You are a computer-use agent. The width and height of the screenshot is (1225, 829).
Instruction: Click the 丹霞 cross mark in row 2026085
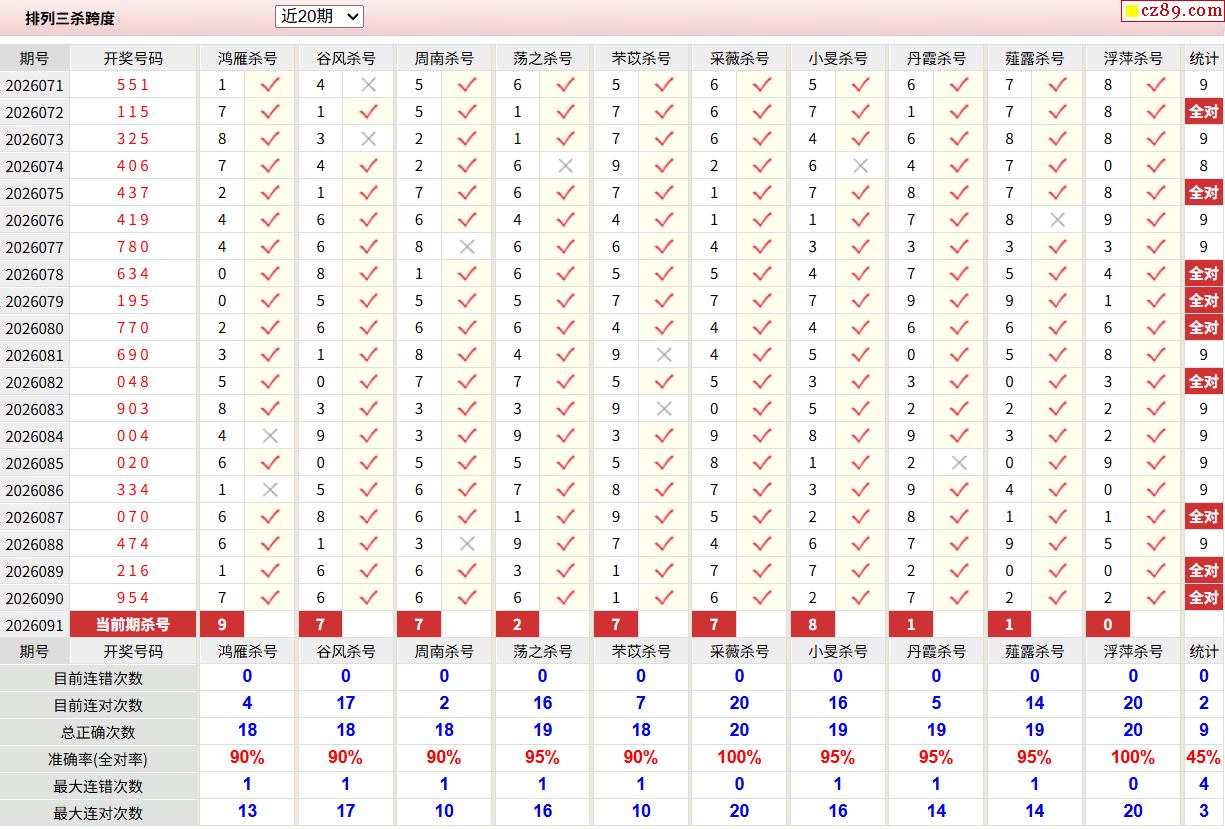pyautogui.click(x=959, y=463)
